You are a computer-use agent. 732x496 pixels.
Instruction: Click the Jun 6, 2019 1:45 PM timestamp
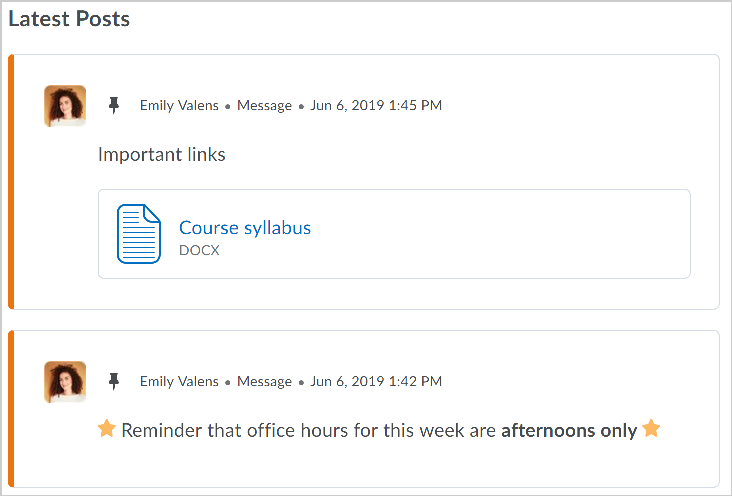(x=376, y=105)
